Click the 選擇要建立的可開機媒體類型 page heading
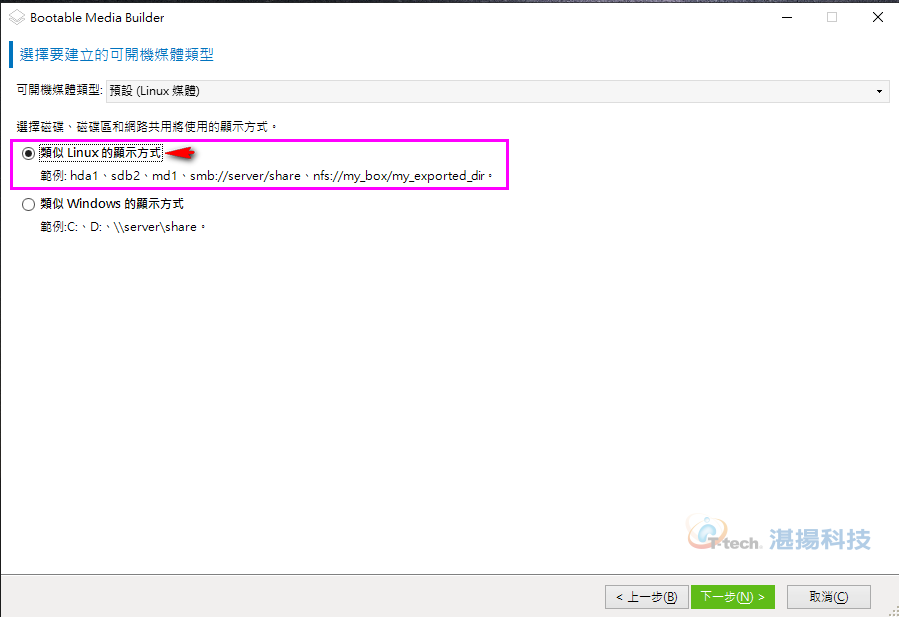 coord(116,55)
